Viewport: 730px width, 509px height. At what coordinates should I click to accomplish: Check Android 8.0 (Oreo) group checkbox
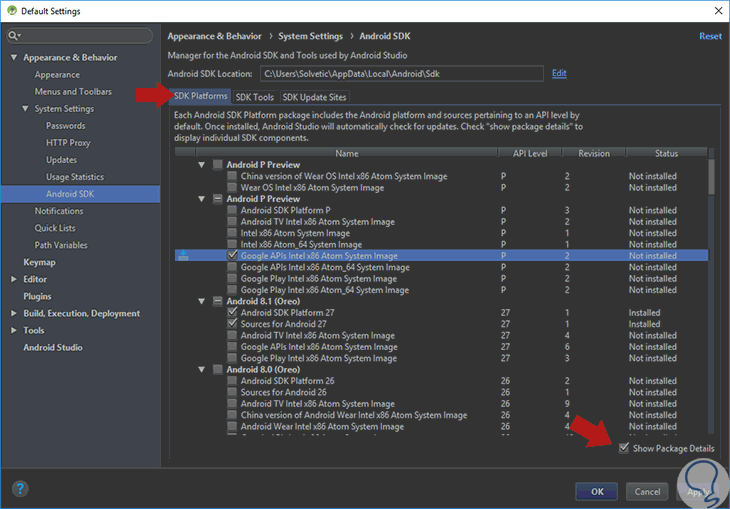217,369
